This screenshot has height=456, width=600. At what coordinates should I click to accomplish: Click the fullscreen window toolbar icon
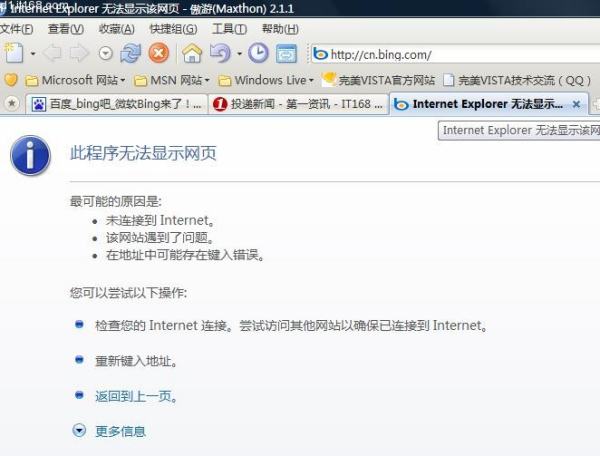point(287,54)
